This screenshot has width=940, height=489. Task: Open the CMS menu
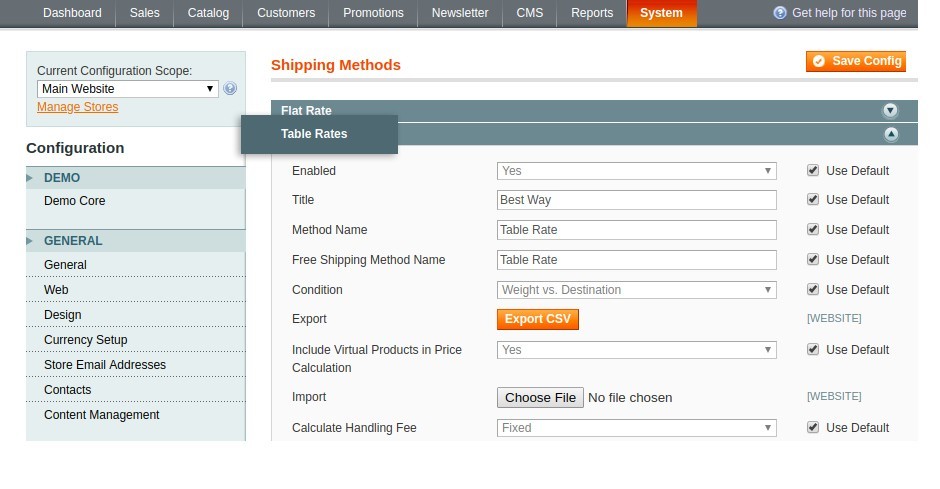(x=529, y=13)
